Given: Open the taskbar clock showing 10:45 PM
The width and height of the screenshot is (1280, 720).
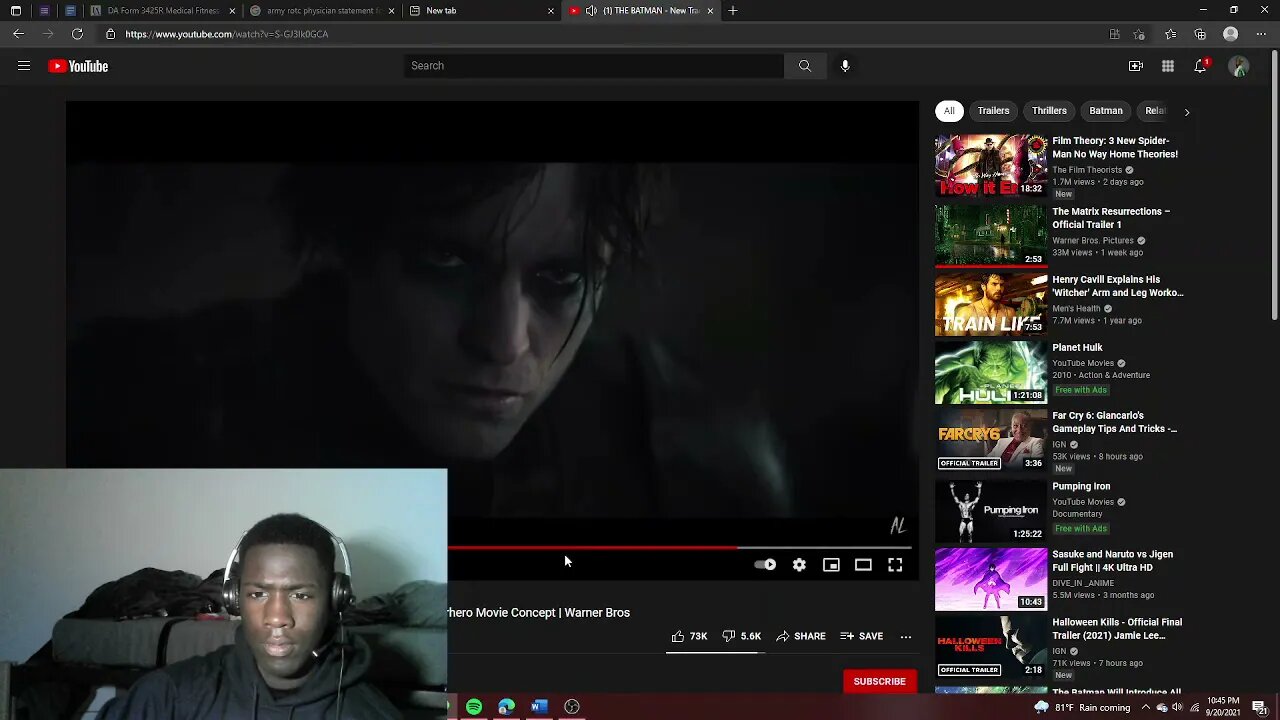Looking at the screenshot, I should click(1220, 707).
